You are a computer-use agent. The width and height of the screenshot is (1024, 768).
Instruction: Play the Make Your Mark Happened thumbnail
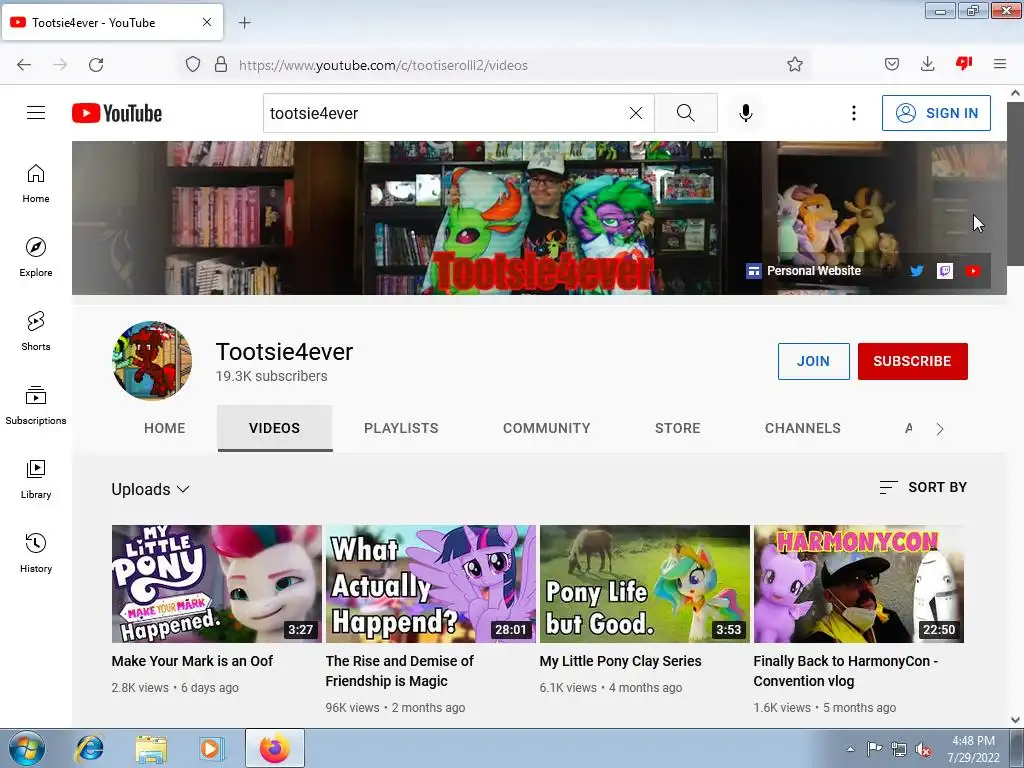point(217,584)
